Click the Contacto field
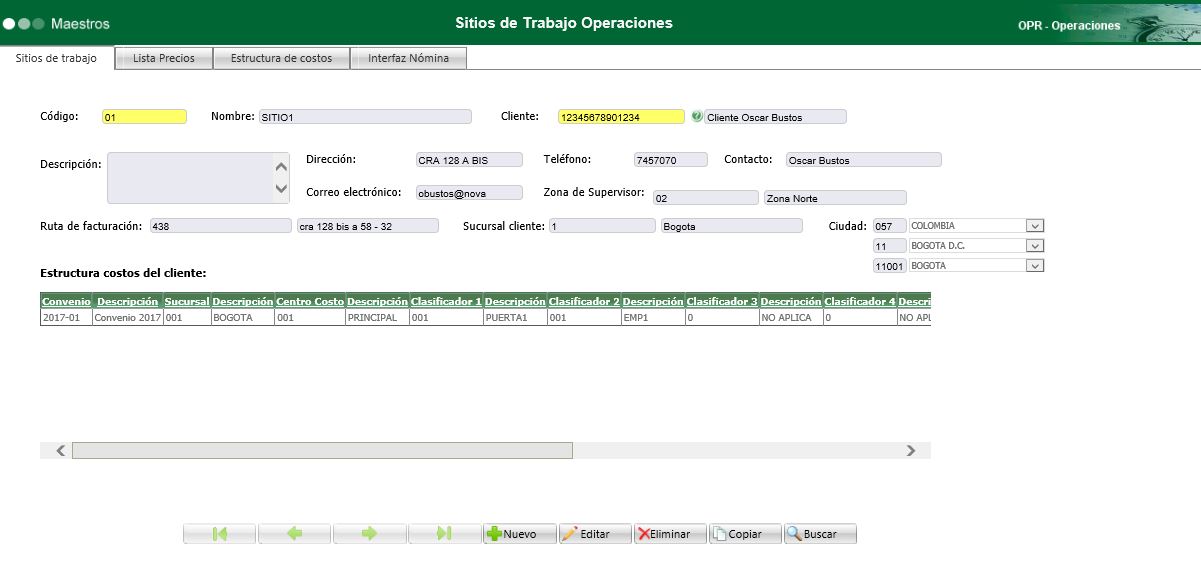 [x=863, y=160]
